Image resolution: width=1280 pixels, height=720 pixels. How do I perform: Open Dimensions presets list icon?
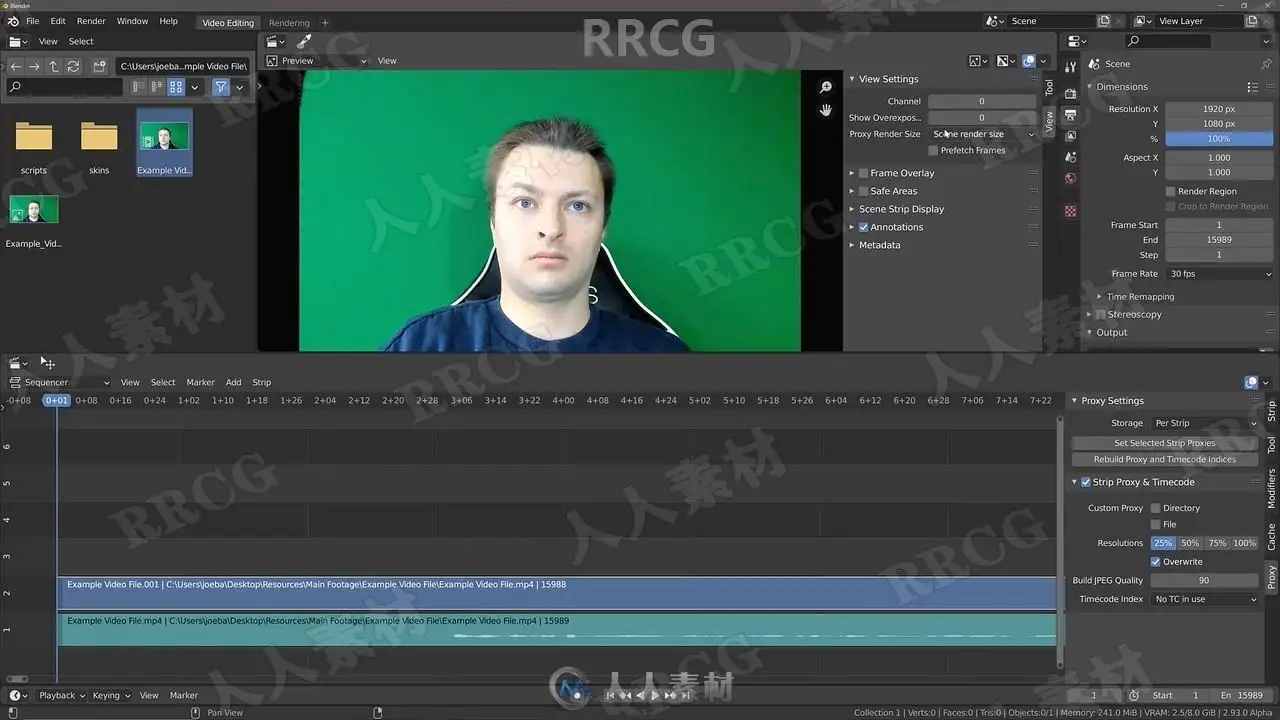[1252, 87]
